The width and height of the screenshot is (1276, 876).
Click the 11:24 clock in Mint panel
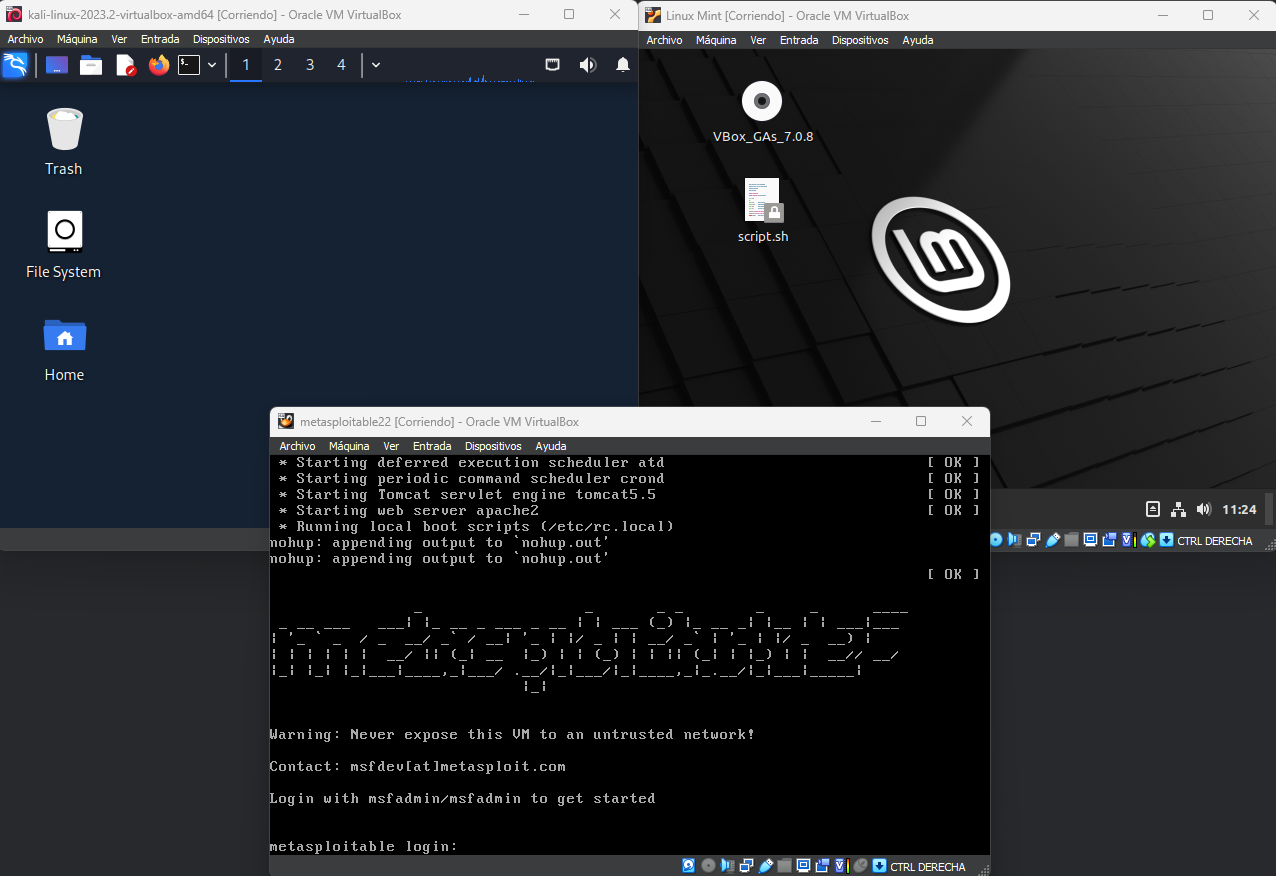[1239, 509]
